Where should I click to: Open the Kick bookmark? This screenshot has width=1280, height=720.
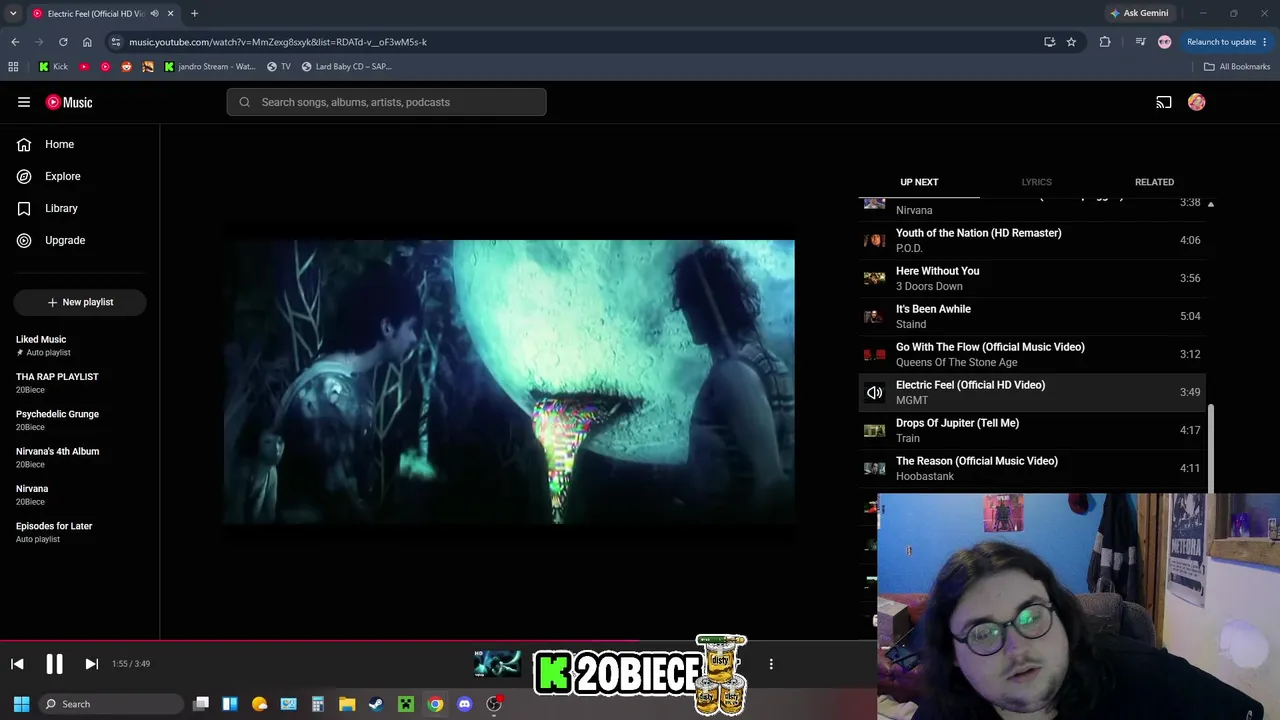[53, 67]
